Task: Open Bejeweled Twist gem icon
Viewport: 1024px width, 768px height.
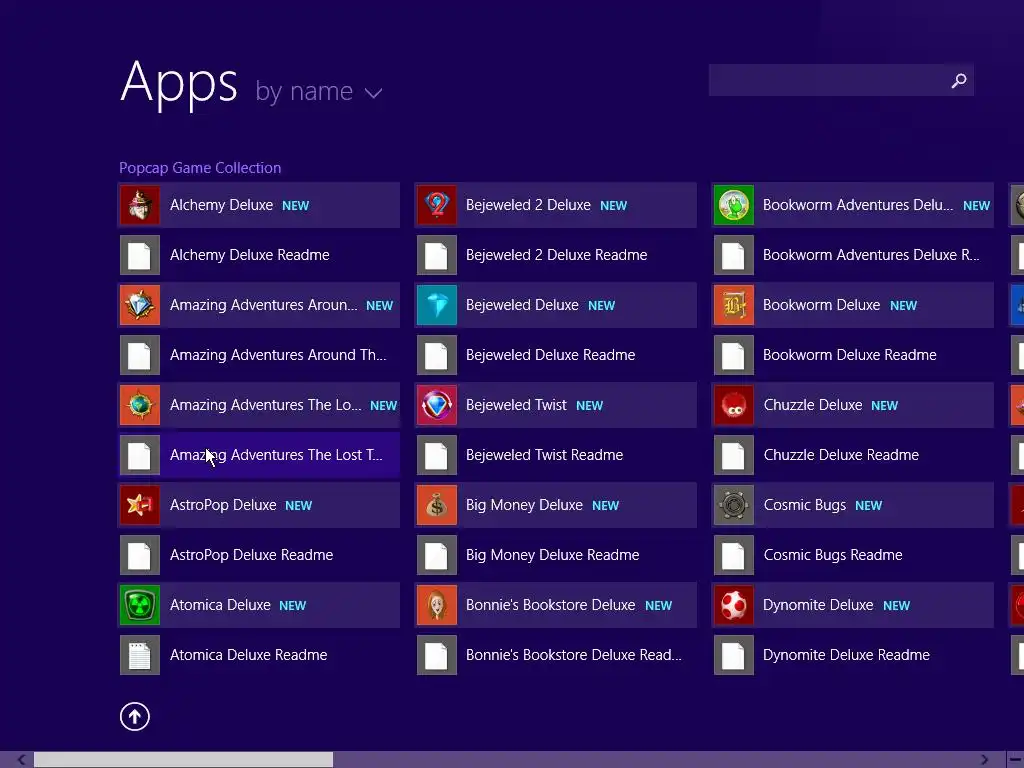Action: [x=437, y=405]
